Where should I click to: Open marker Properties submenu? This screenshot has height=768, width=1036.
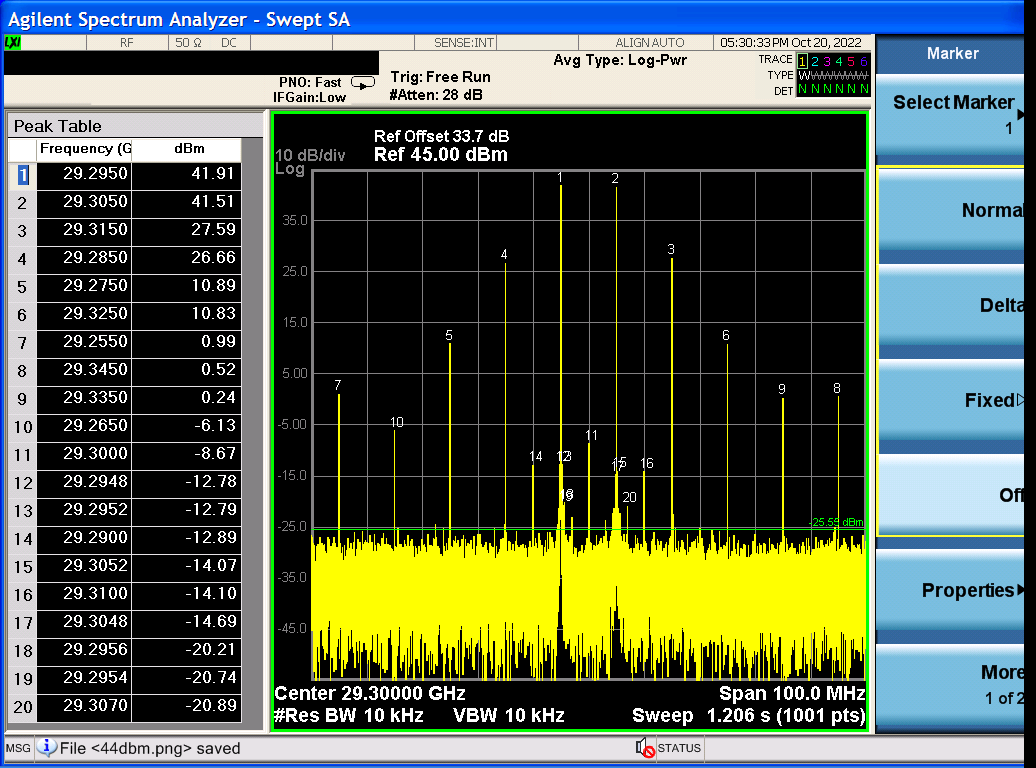(950, 590)
